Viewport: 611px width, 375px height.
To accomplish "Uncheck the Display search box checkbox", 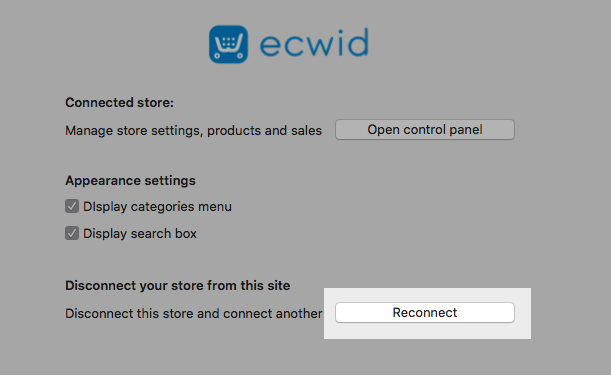I will coord(72,233).
